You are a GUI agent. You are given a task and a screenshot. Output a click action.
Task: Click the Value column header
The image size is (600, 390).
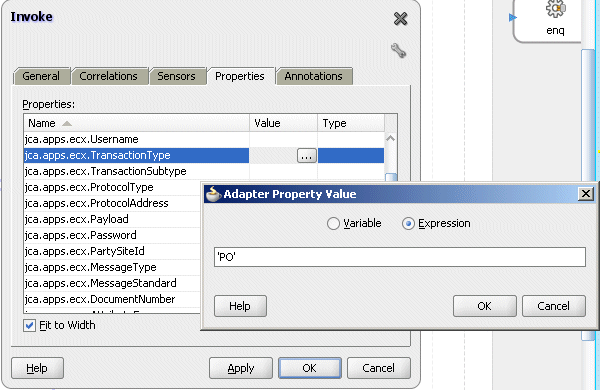pos(284,123)
